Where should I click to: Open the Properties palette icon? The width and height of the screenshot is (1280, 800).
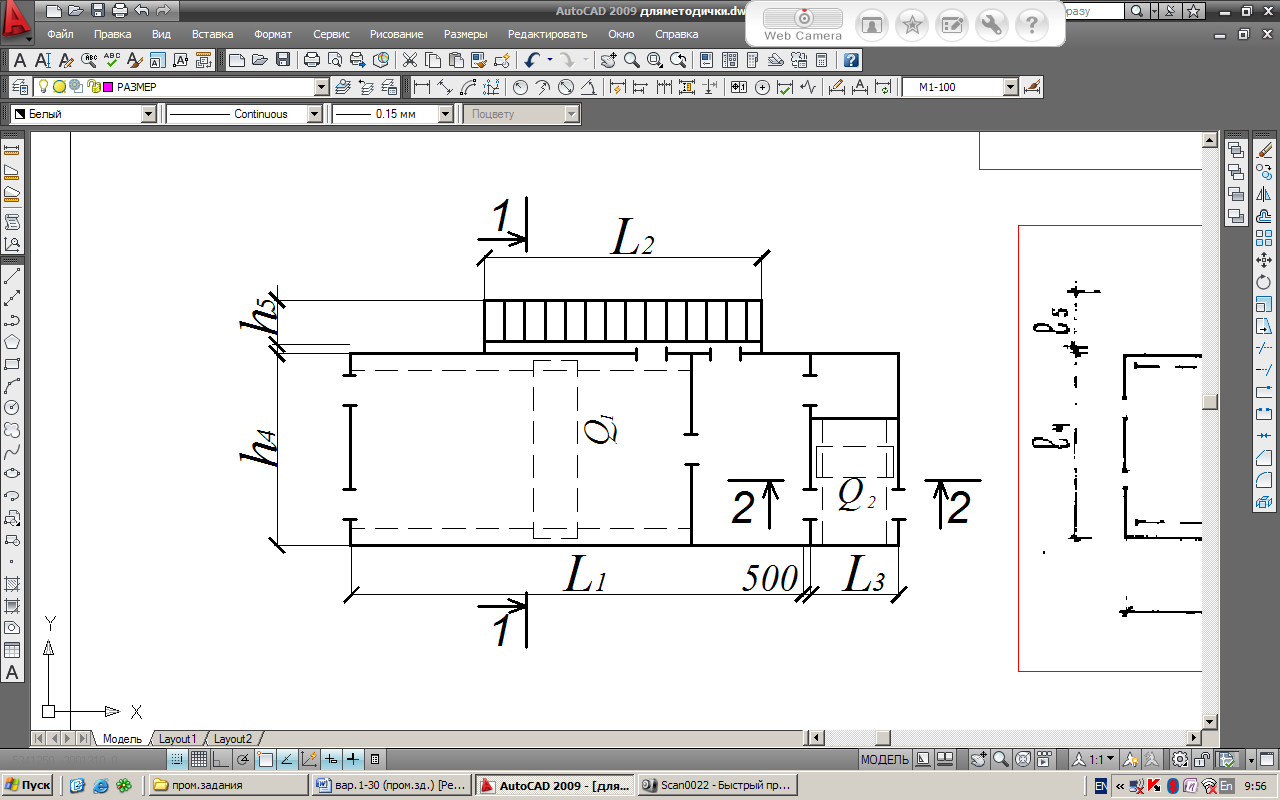pos(707,60)
